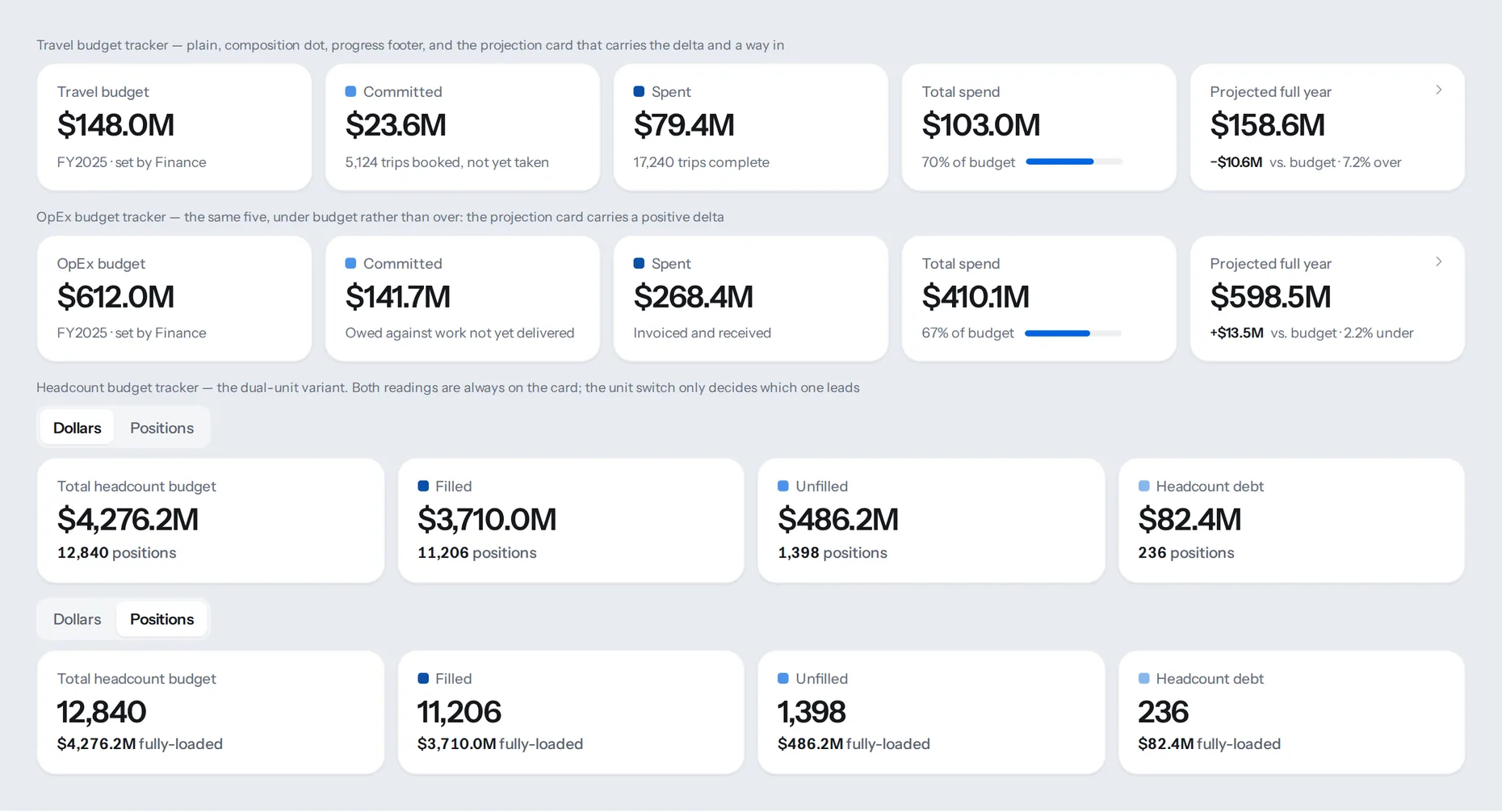Open the Travel Projected full year chevron
The width and height of the screenshot is (1502, 812).
coord(1438,90)
